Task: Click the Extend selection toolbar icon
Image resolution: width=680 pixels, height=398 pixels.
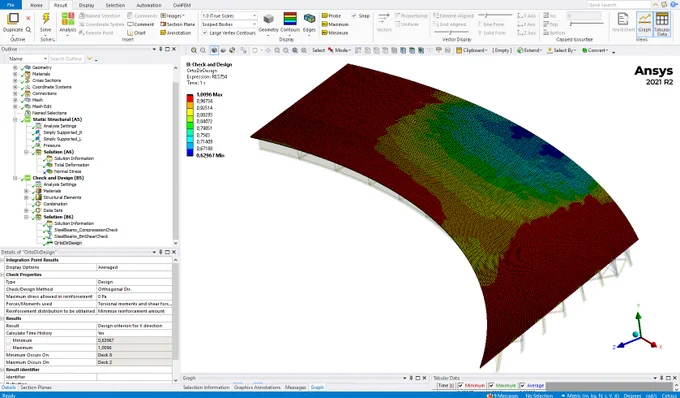Action: pos(529,50)
